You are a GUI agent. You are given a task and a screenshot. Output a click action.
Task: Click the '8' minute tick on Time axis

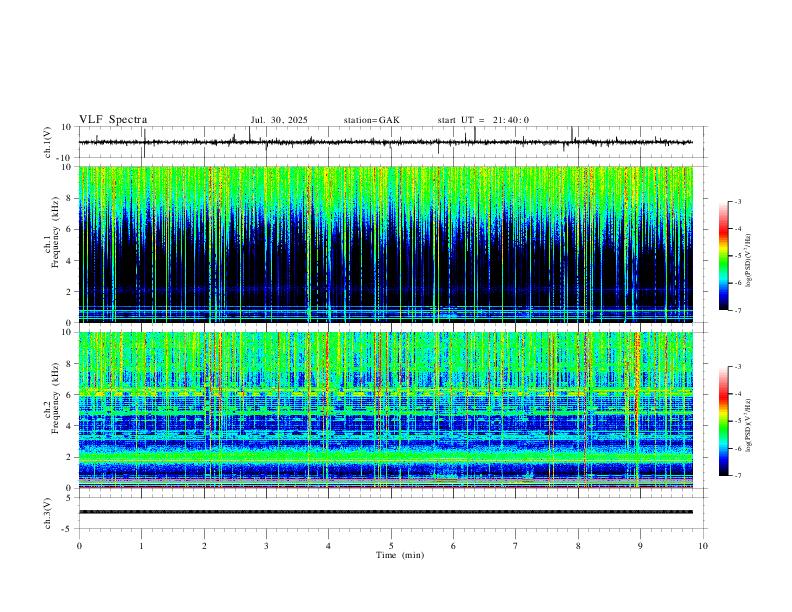(x=578, y=546)
